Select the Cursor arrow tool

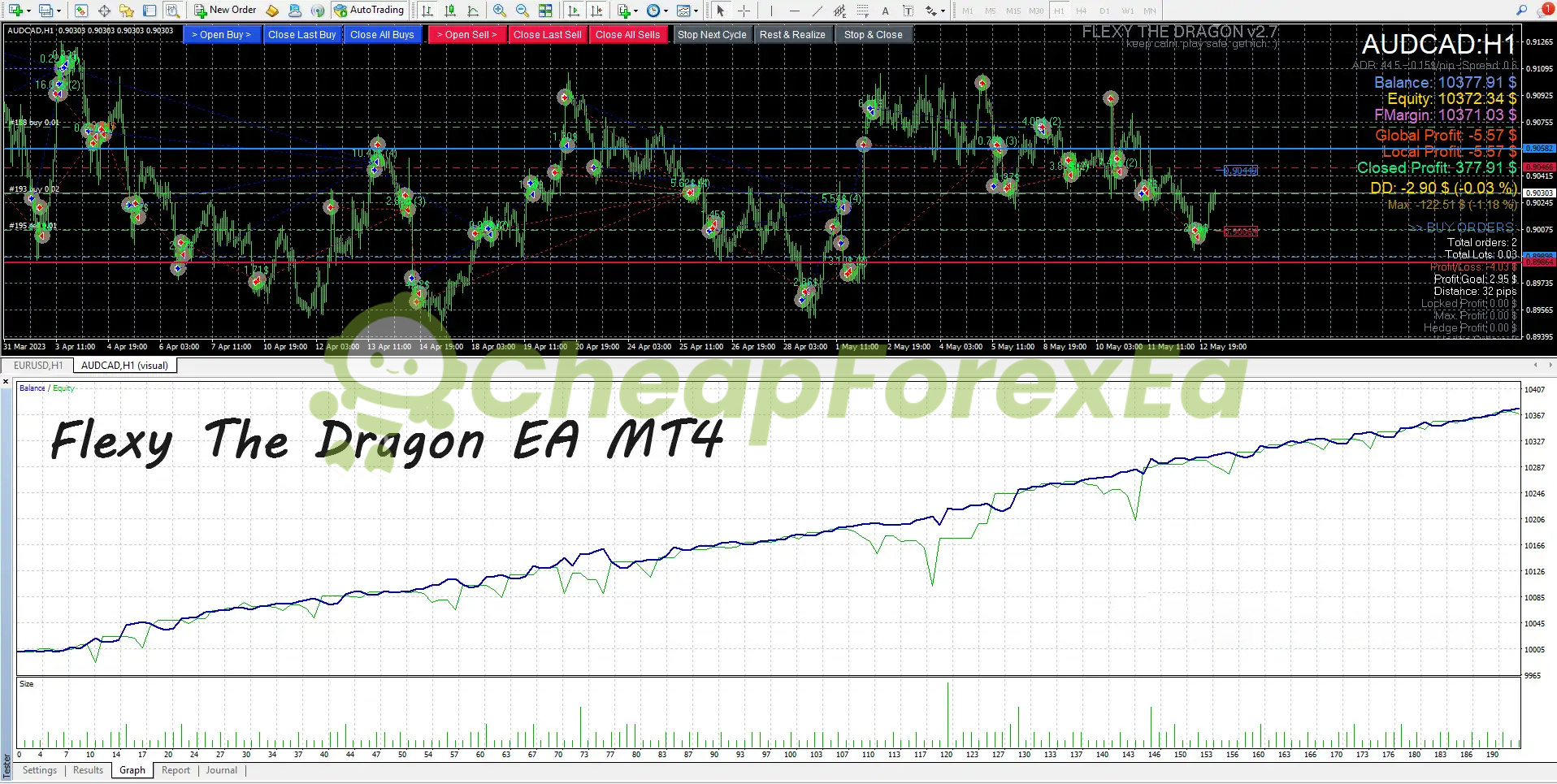click(x=720, y=11)
